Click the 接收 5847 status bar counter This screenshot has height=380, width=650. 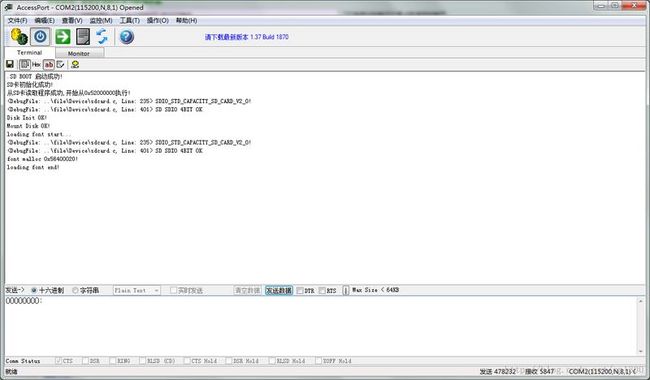pyautogui.click(x=539, y=372)
